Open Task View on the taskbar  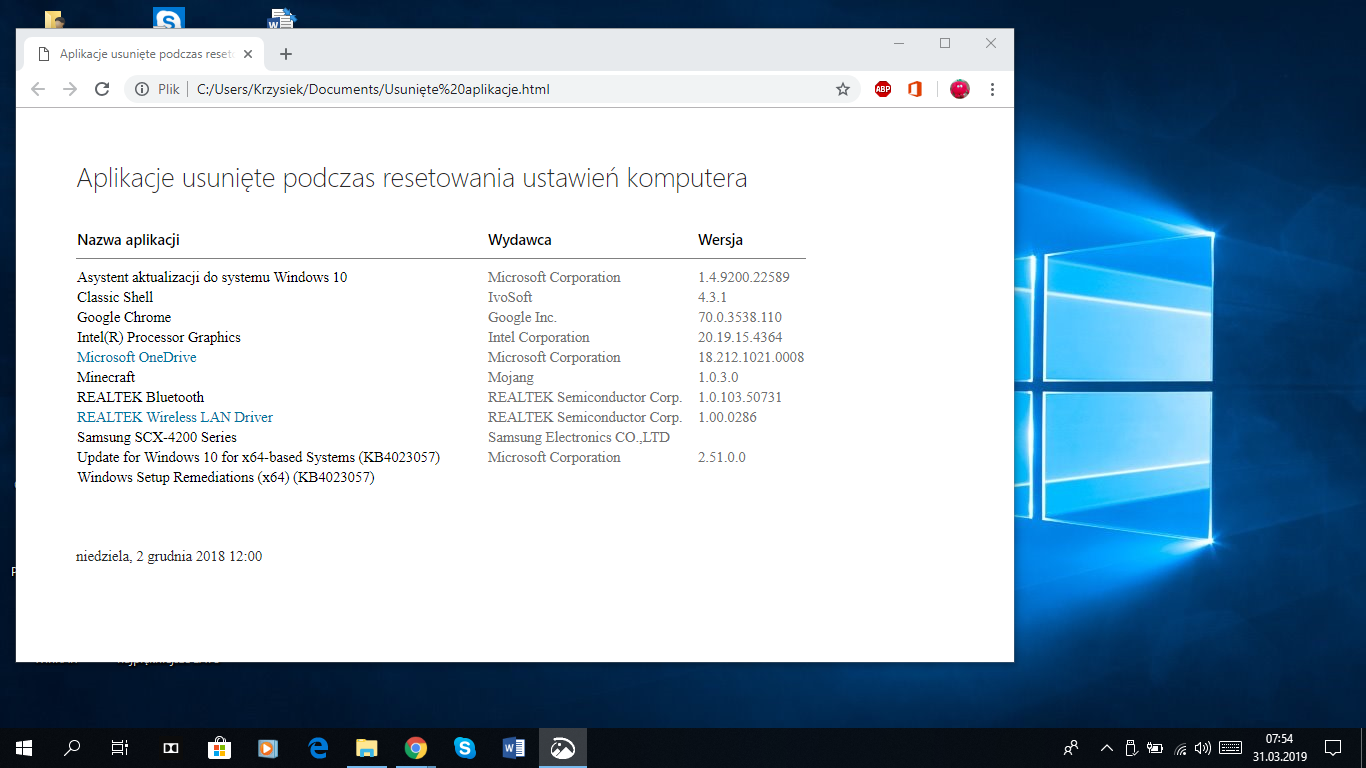coord(120,747)
